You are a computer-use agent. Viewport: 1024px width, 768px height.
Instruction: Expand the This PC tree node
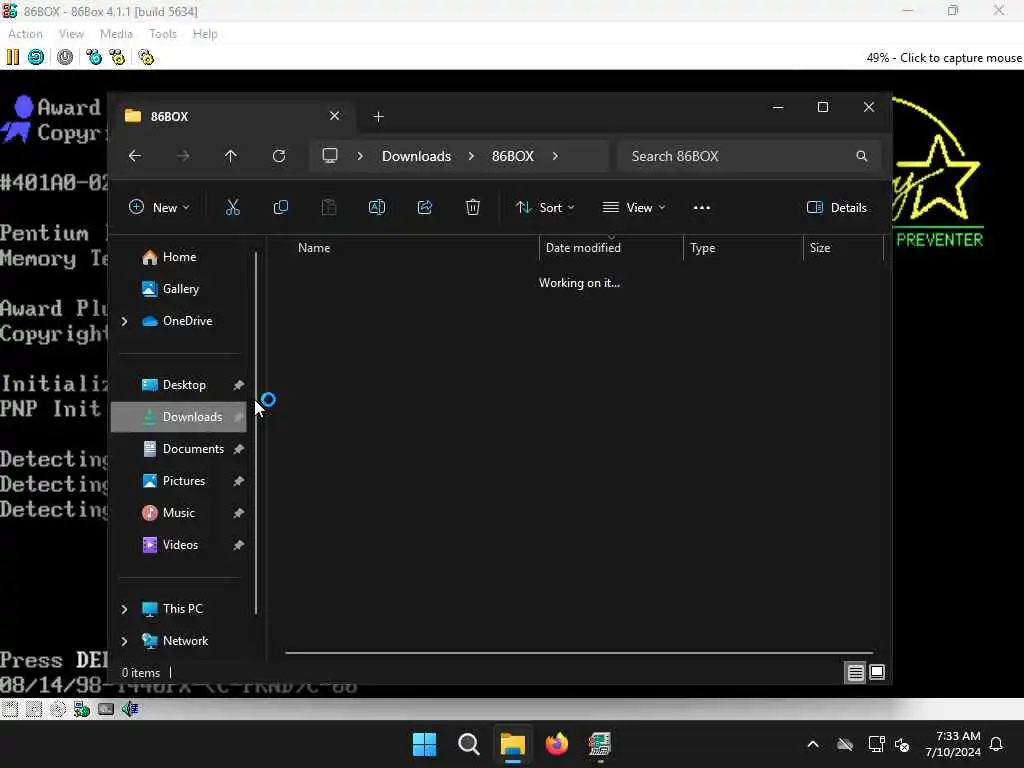pyautogui.click(x=125, y=609)
